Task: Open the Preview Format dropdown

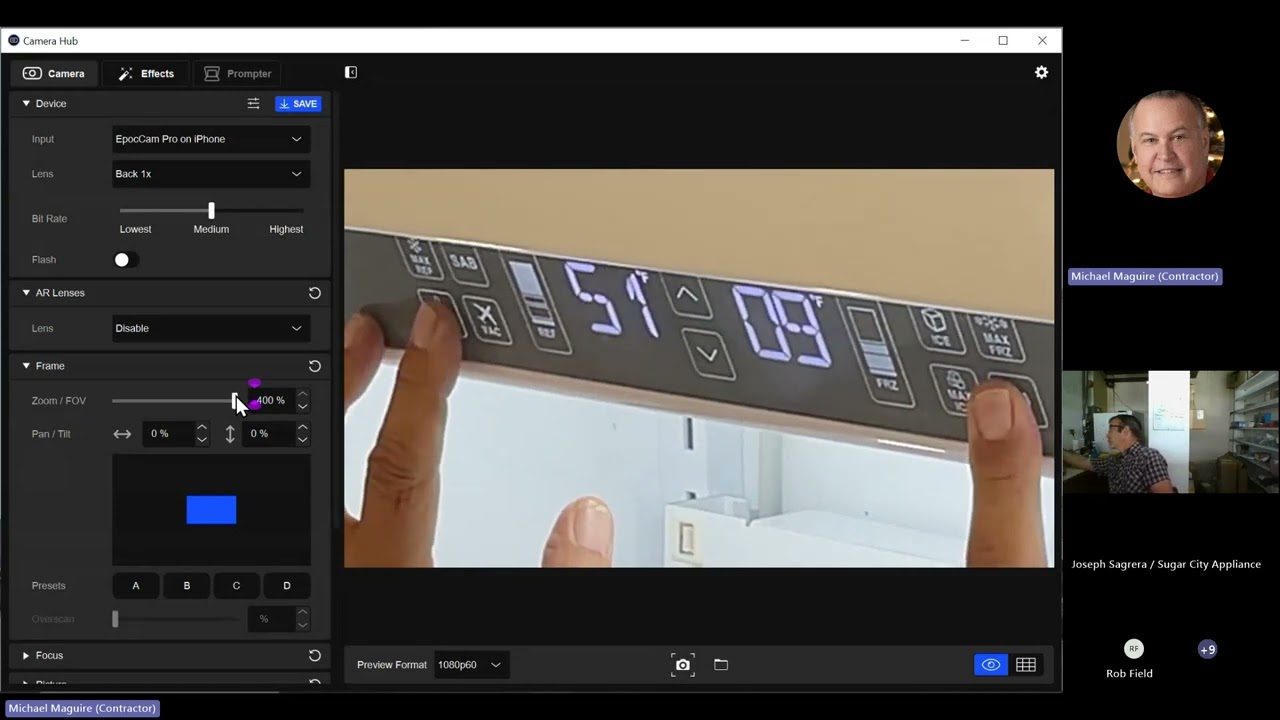Action: [470, 665]
